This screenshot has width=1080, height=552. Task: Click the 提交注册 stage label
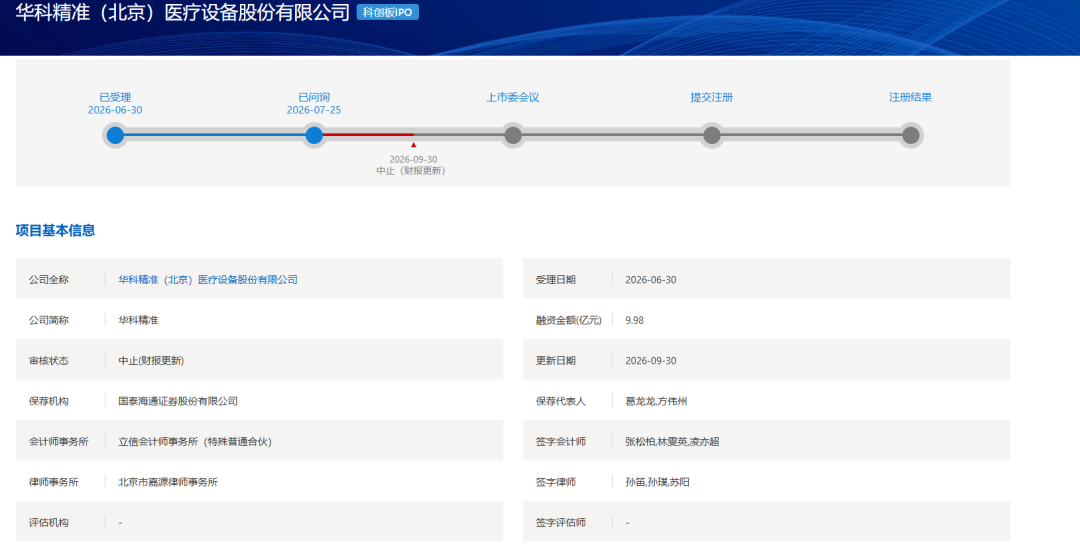pos(712,98)
